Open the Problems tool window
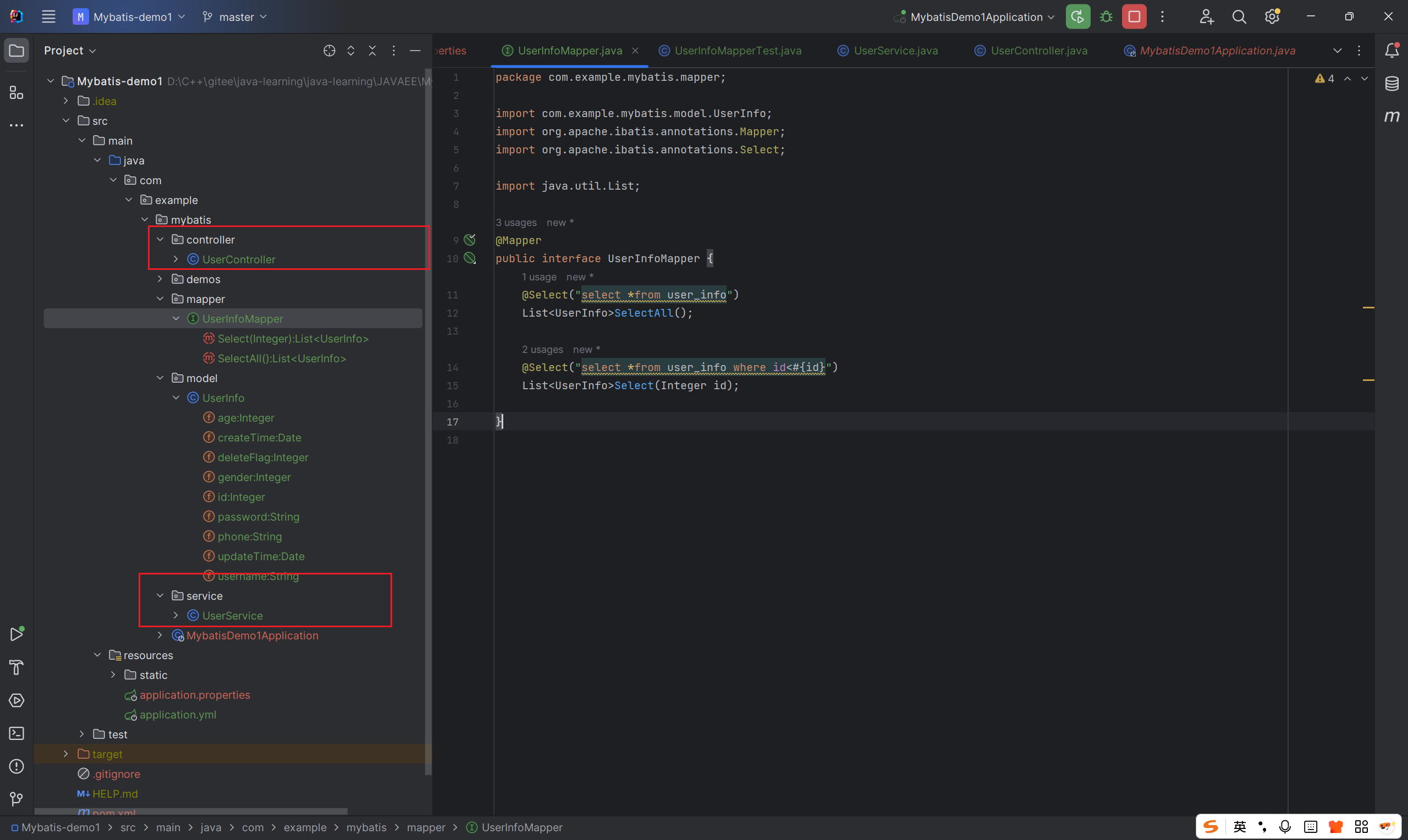1408x840 pixels. (x=16, y=766)
